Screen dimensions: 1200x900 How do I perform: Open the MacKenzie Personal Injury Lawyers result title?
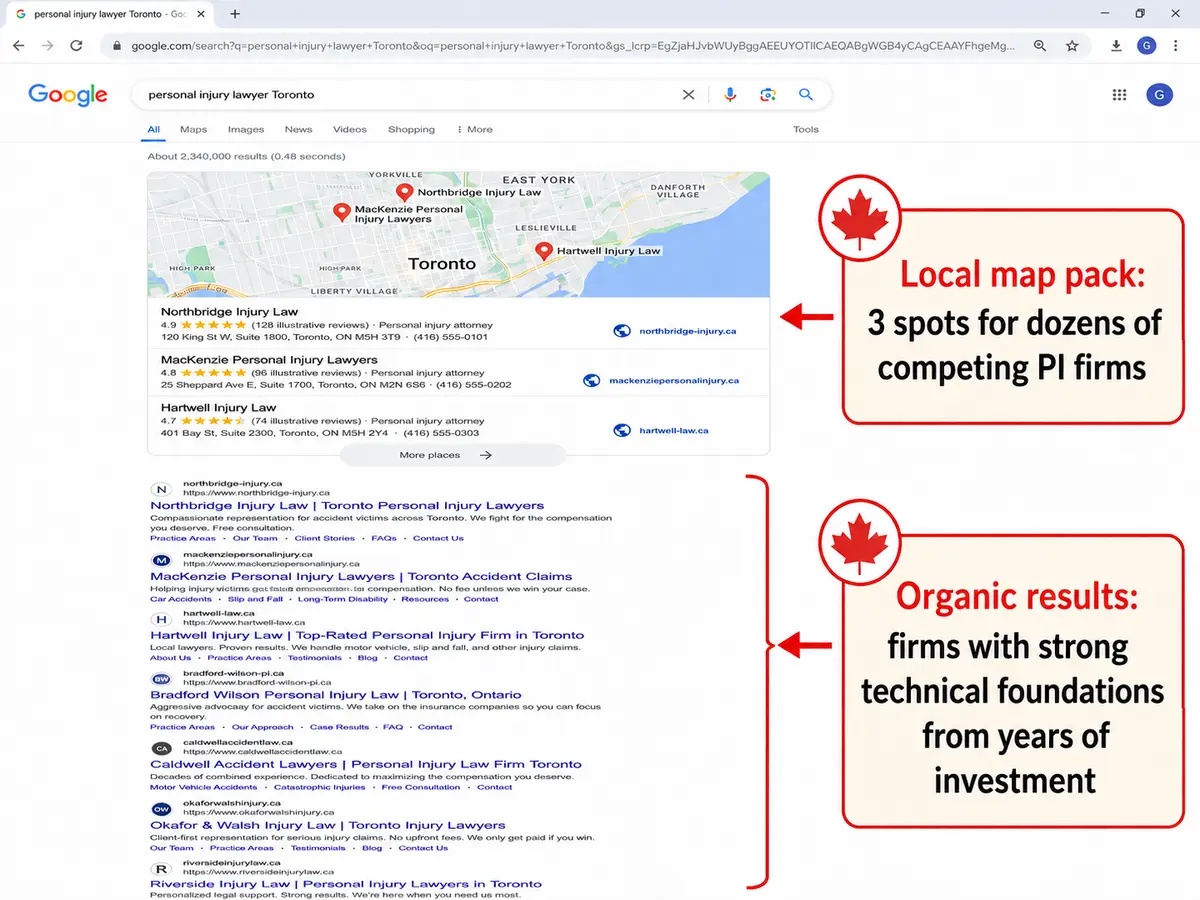[x=361, y=576]
